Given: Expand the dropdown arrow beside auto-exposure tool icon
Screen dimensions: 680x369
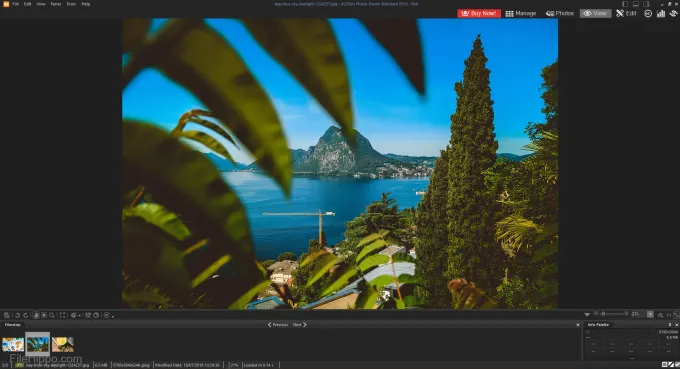Looking at the screenshot, I should click(x=79, y=316).
